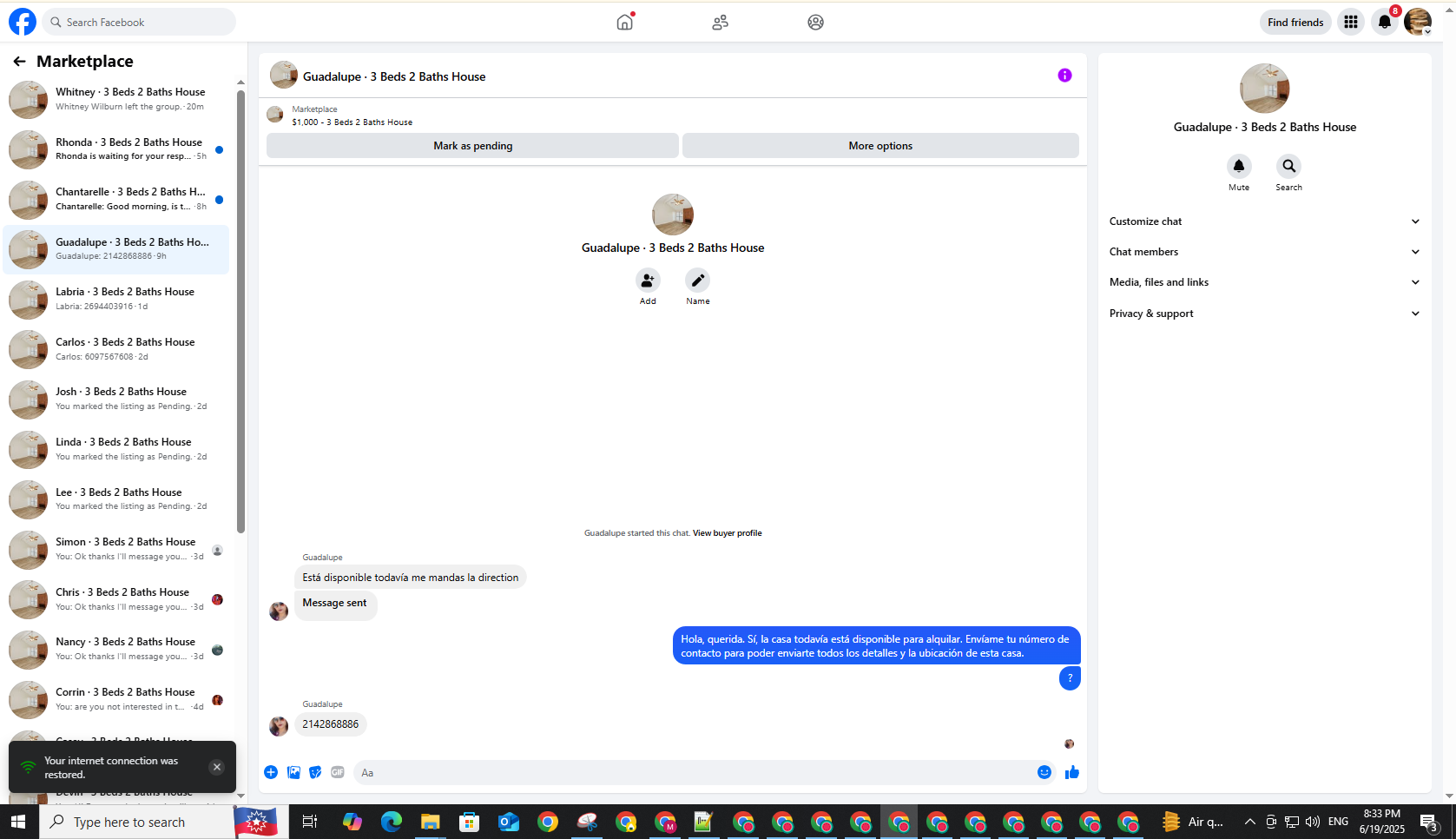Viewport: 1456px width, 839px height.
Task: Click the question mark message bubble
Action: (1070, 678)
